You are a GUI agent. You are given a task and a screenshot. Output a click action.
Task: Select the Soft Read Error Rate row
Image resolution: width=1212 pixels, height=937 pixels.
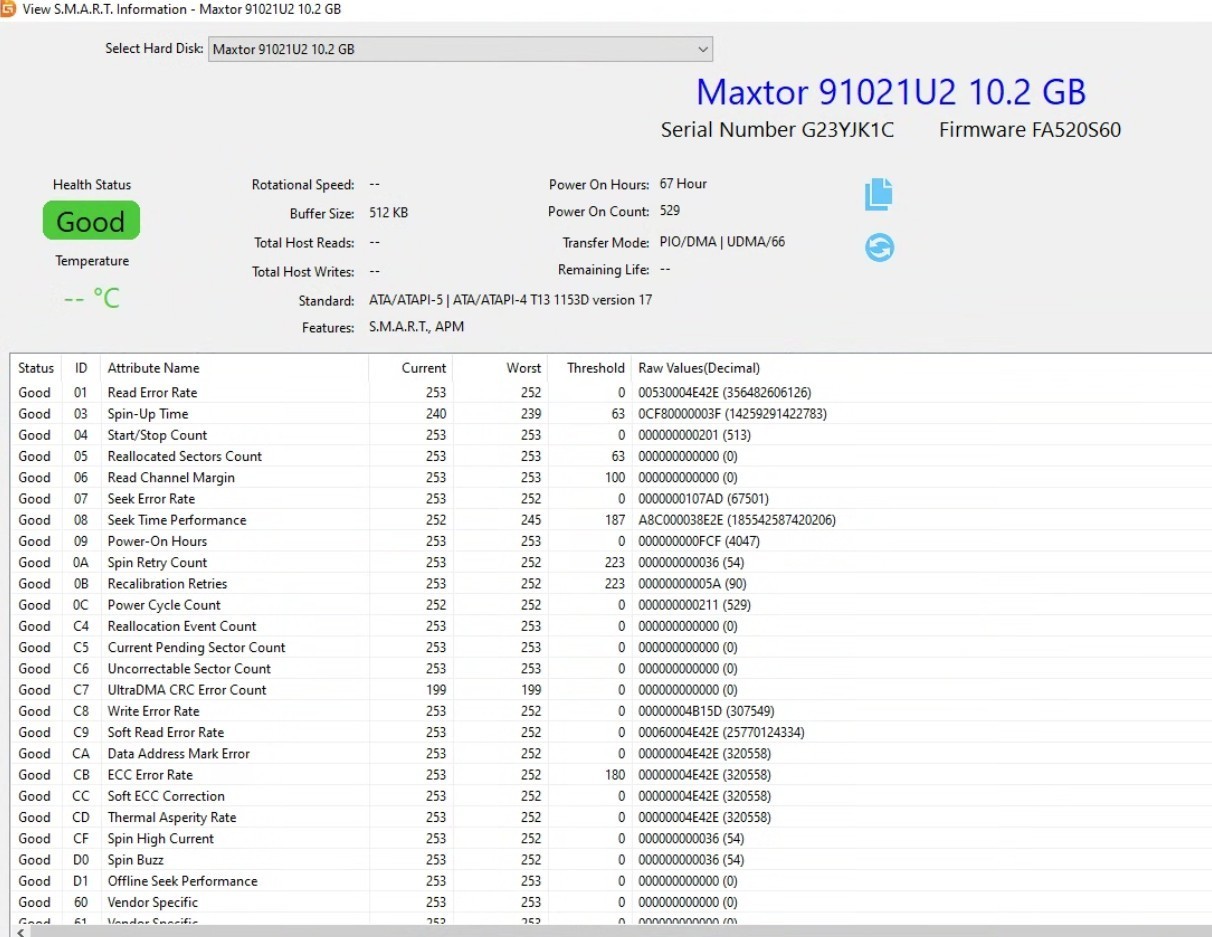tap(612, 732)
